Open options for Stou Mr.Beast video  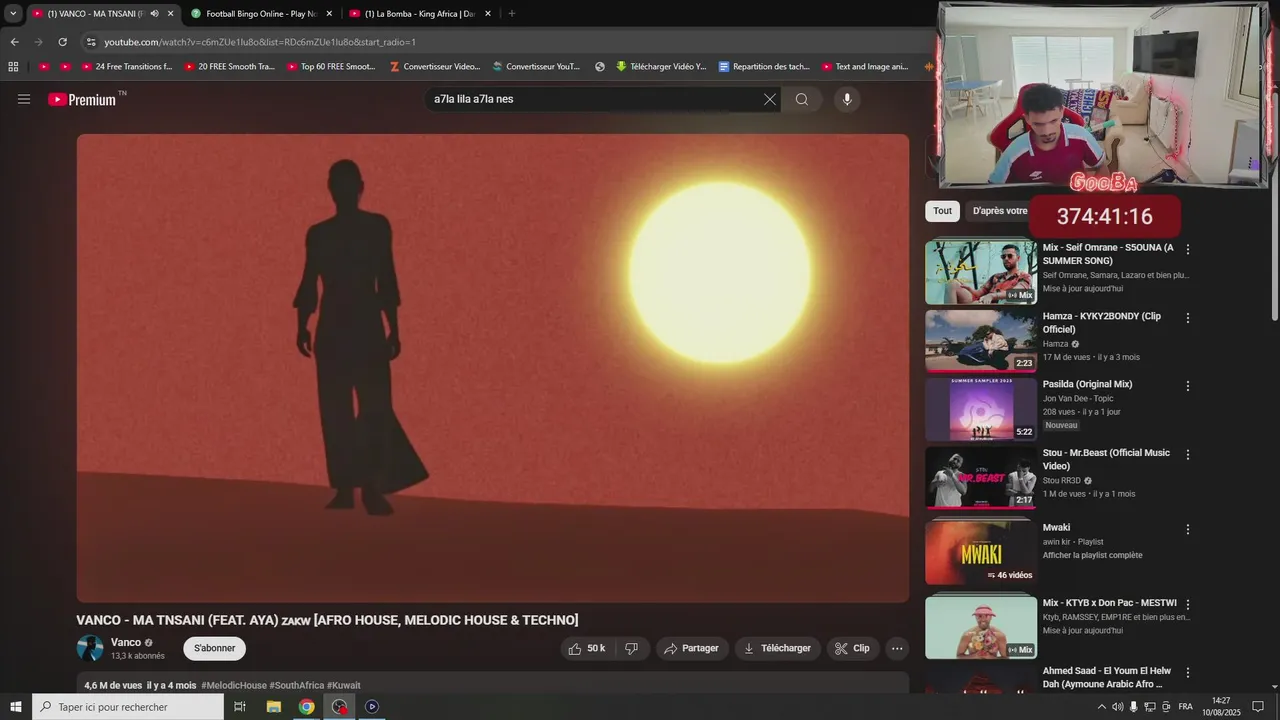(1188, 454)
